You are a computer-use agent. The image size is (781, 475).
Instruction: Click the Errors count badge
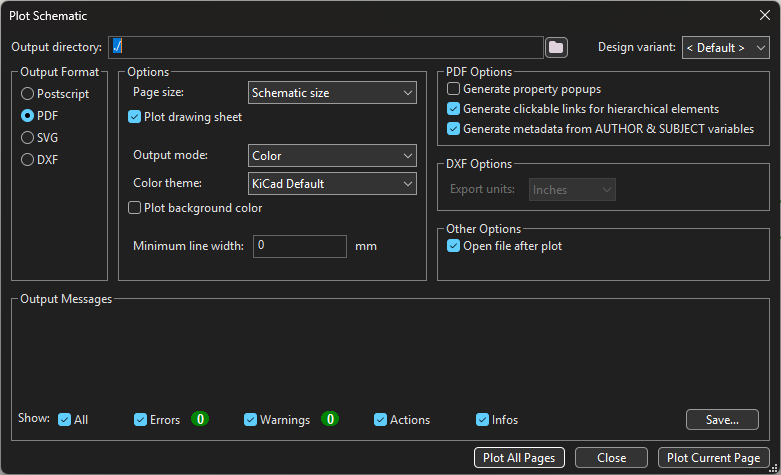click(200, 419)
